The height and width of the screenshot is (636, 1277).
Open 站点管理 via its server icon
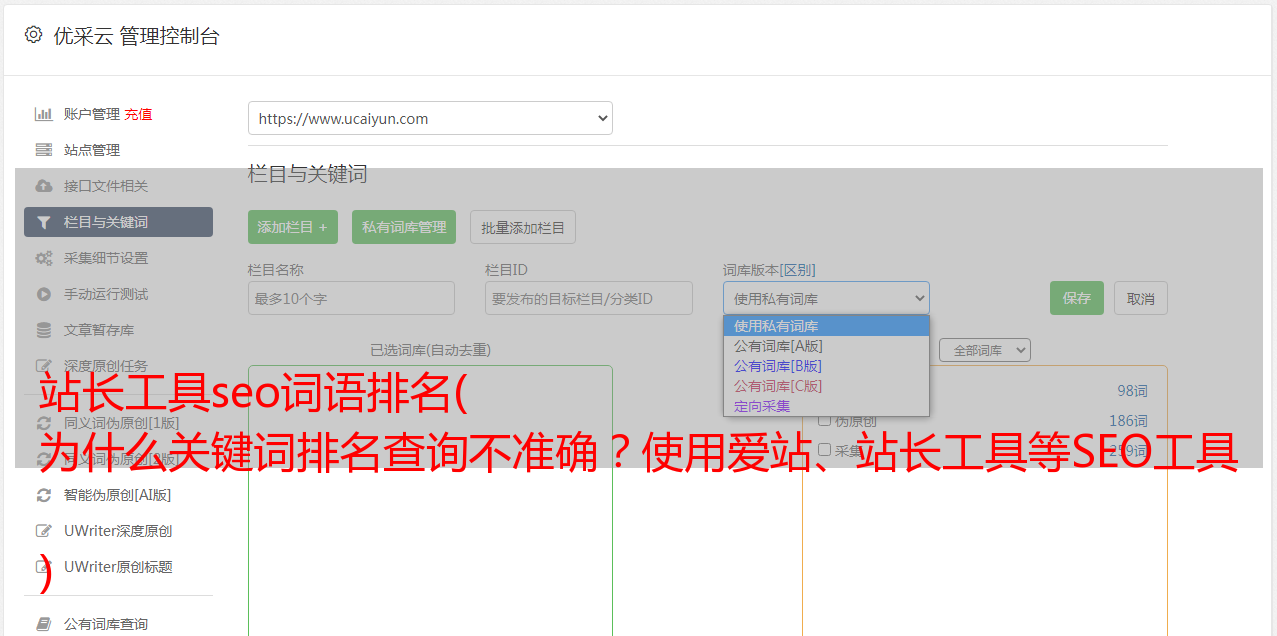coord(43,150)
